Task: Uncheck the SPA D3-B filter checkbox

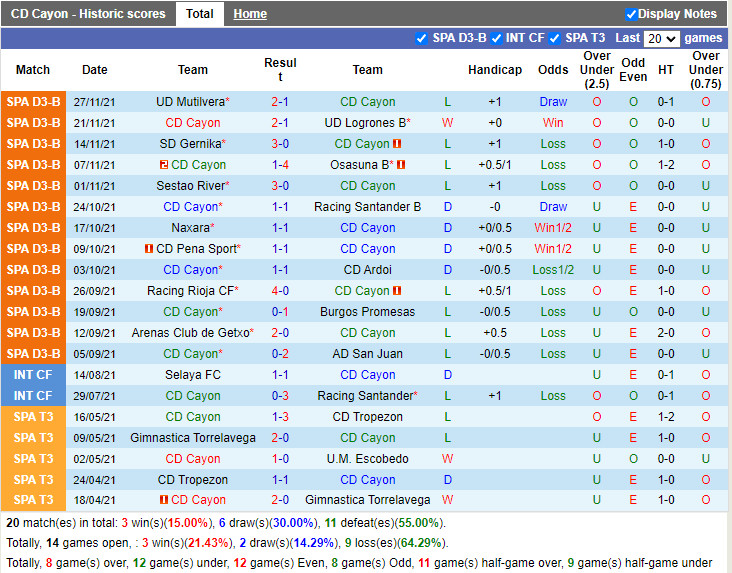Action: coord(421,38)
